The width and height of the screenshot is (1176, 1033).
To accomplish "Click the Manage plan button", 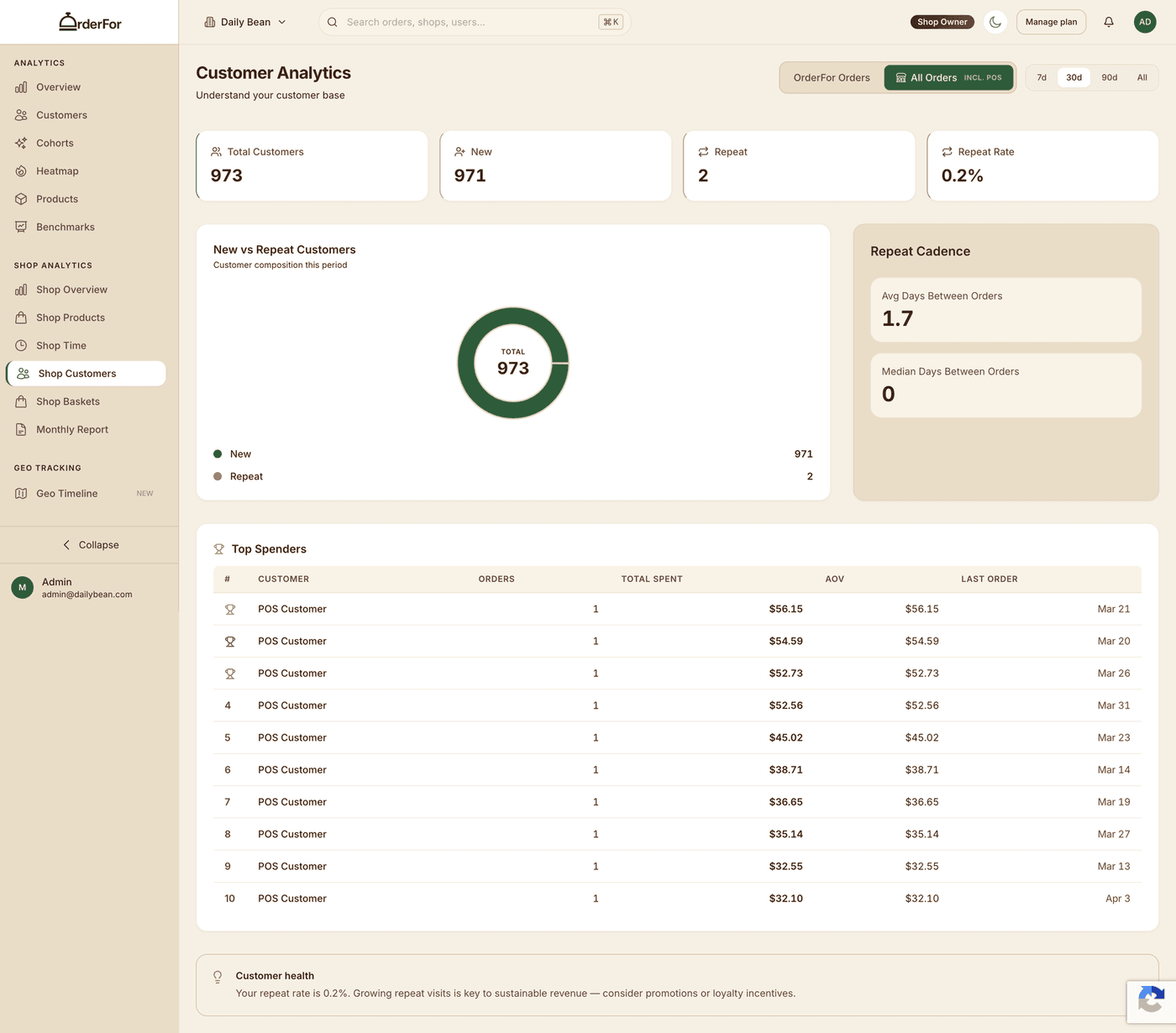I will (1051, 22).
